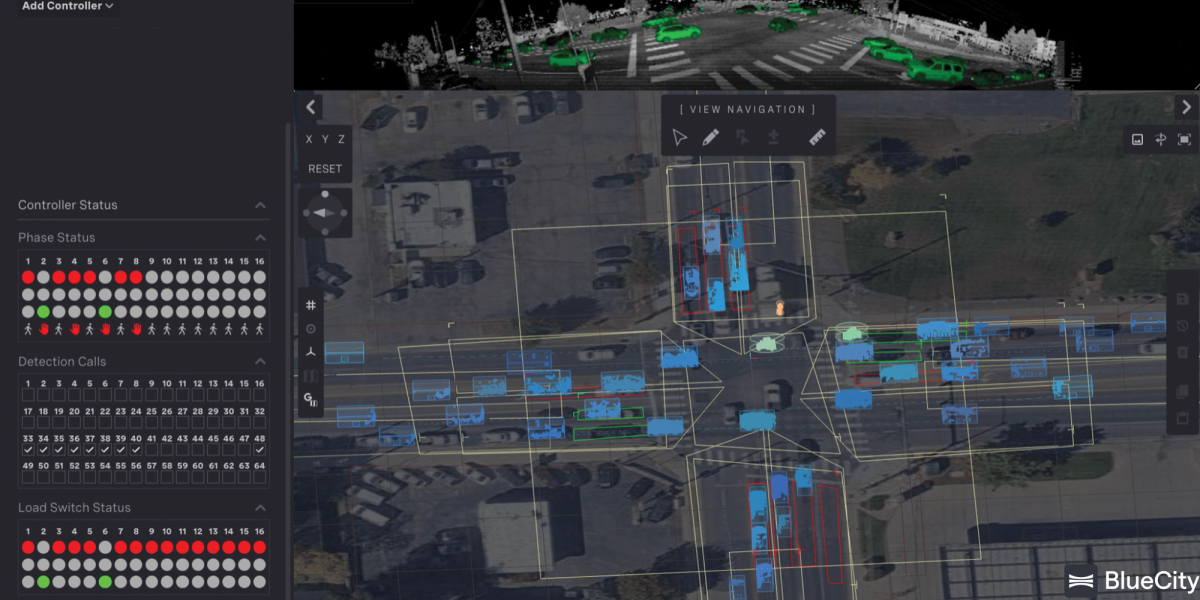Viewport: 1200px width, 600px height.
Task: Click the three-axis icon in left toolbar
Action: [x=311, y=352]
